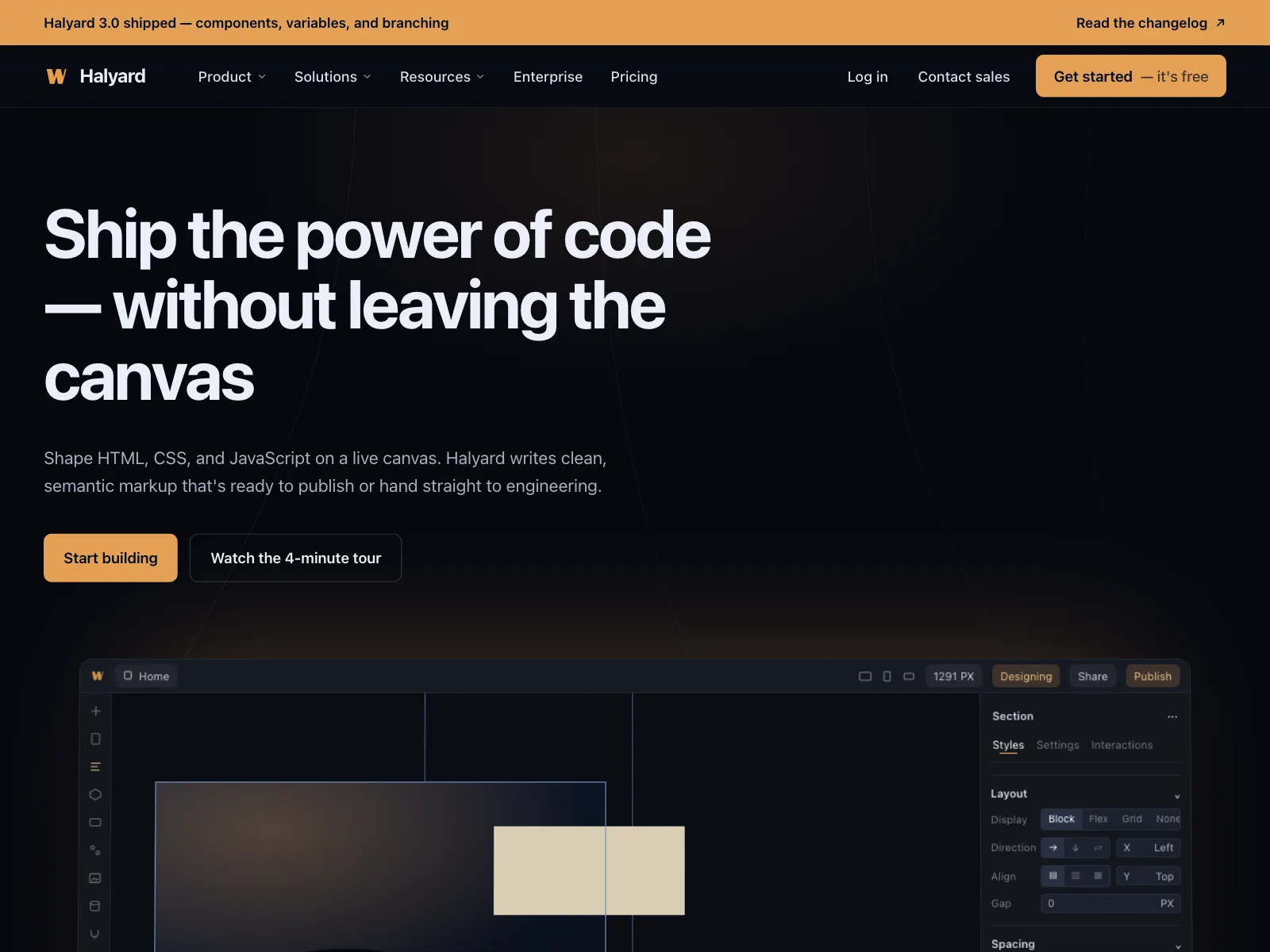Open the two-circles variables icon in sidebar
Screen dimensions: 1270x952
click(x=95, y=850)
